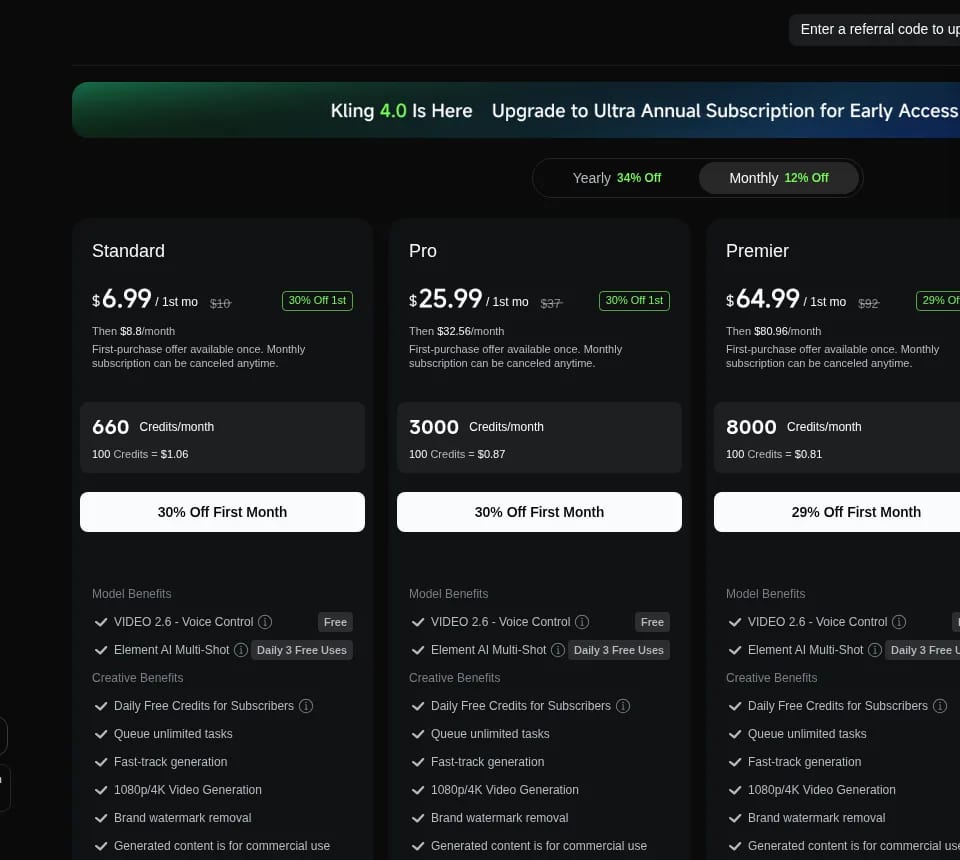Click '8000 Credits/month' text
Image resolution: width=960 pixels, height=860 pixels.
coord(793,427)
